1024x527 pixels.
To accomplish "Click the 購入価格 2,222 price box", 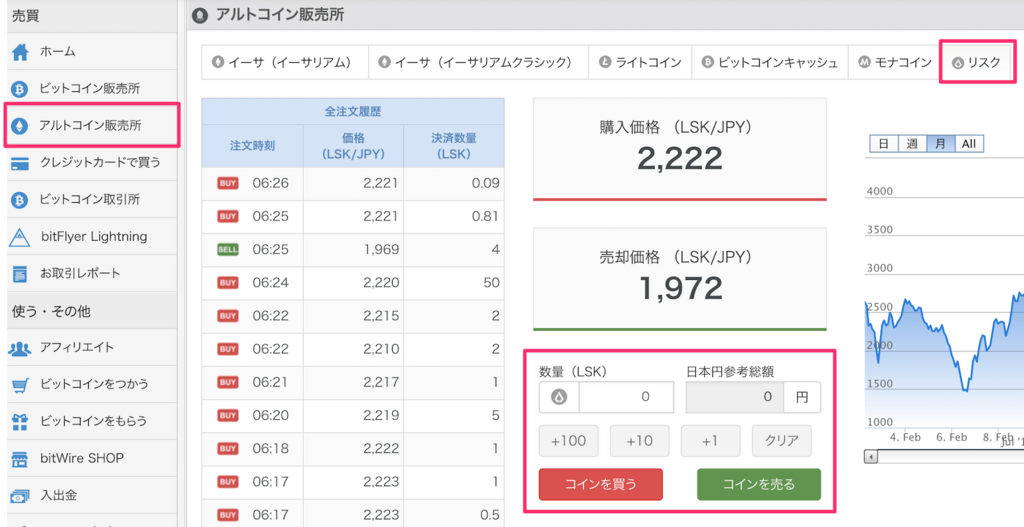I will (680, 149).
